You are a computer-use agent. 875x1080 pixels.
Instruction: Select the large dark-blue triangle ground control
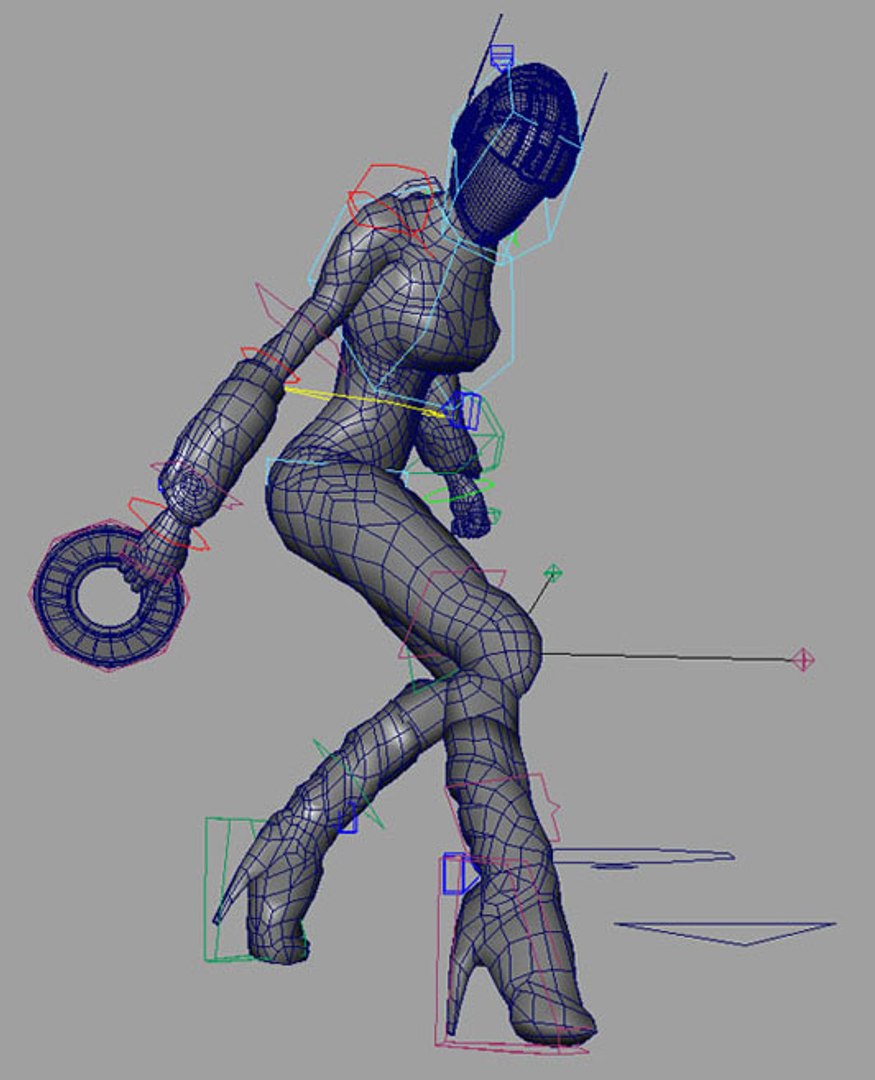[x=725, y=933]
